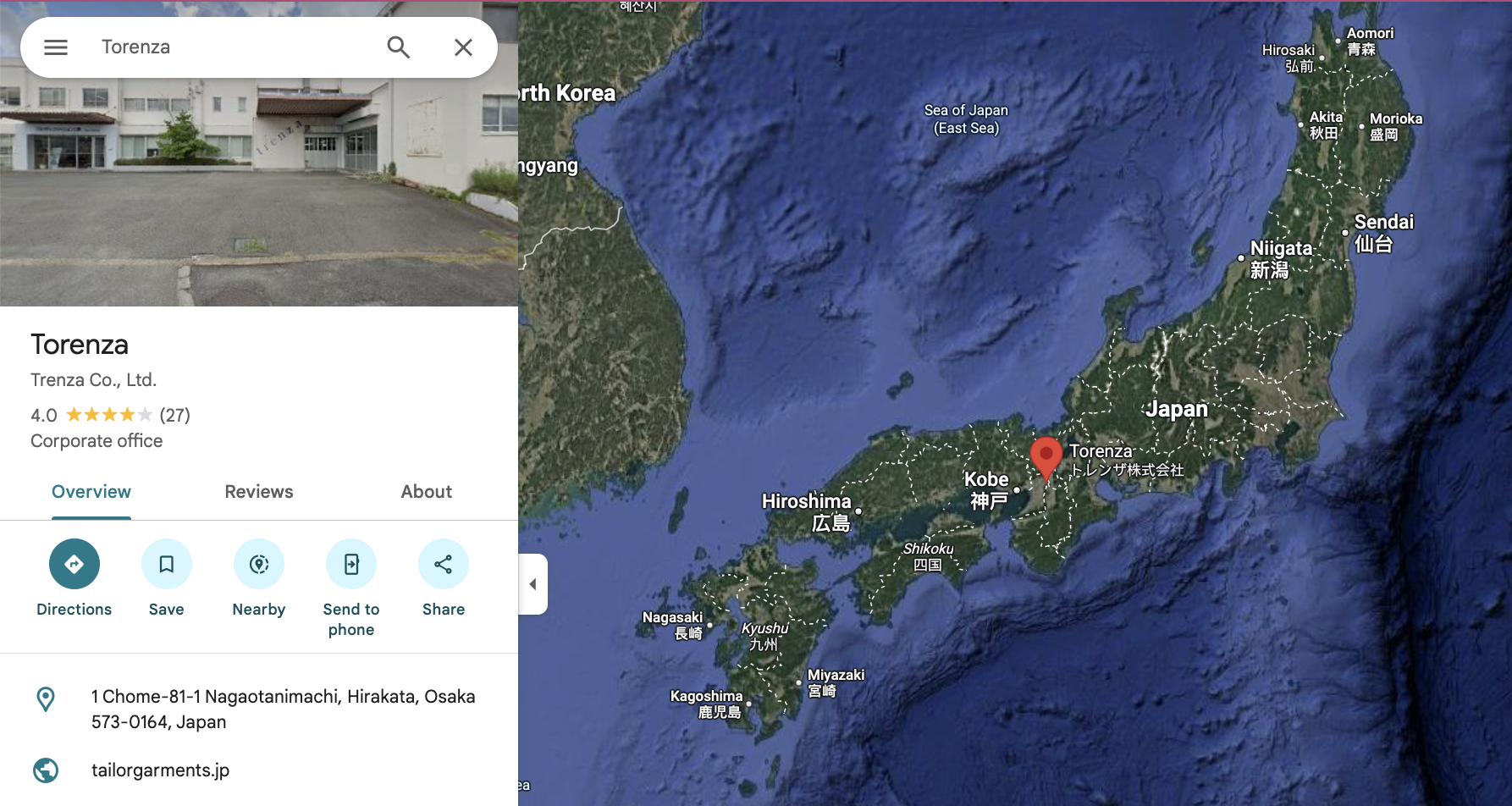1512x806 pixels.
Task: Select the Overview tab
Action: click(91, 492)
